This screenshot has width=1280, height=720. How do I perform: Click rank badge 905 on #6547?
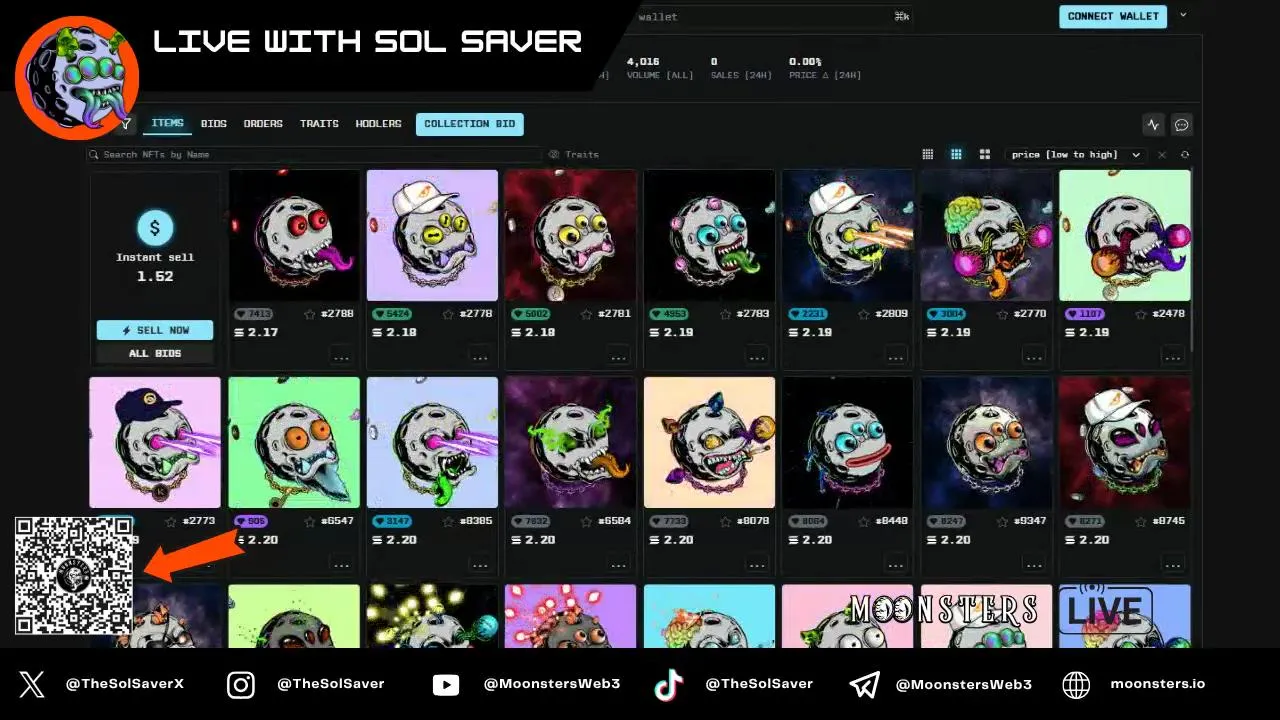click(250, 521)
